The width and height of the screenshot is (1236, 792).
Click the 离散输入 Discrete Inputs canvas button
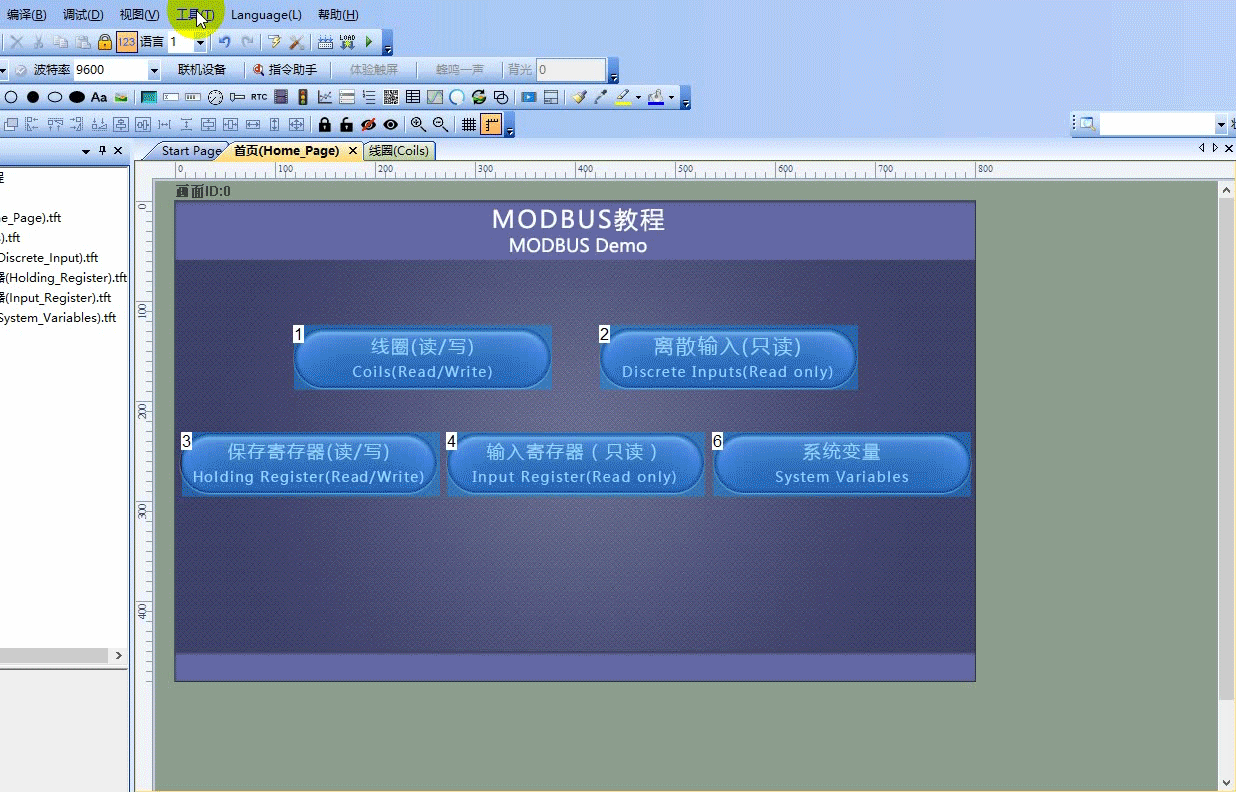[728, 358]
